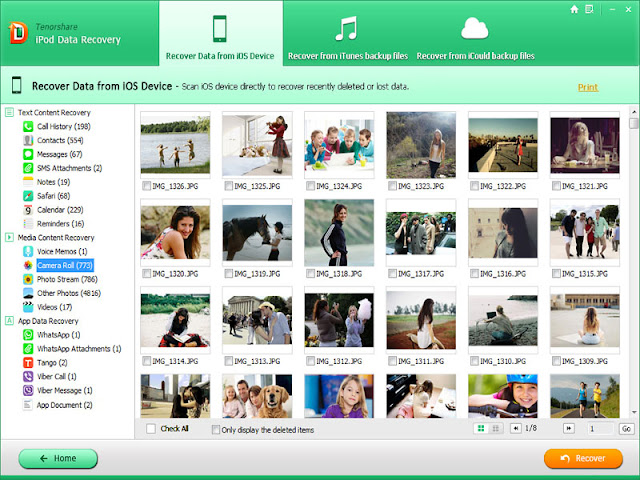Image resolution: width=640 pixels, height=480 pixels.
Task: Tick the IMG_1317.JPG checkbox
Action: pos(392,273)
